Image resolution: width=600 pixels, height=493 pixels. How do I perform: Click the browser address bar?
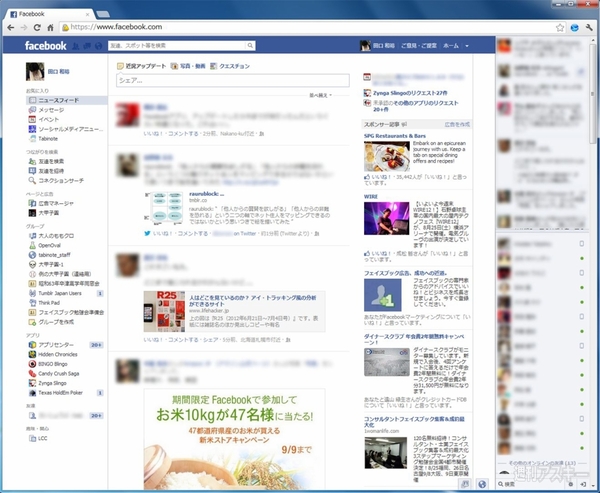pyautogui.click(x=306, y=27)
